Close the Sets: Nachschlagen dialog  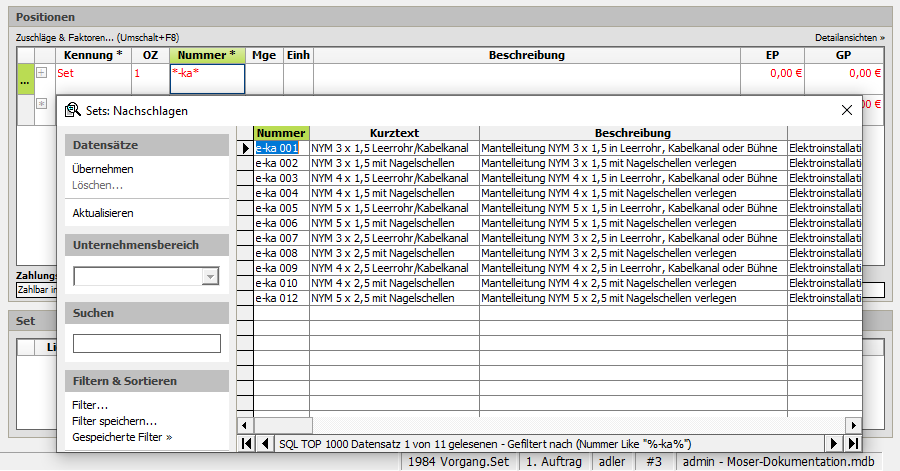pos(846,111)
